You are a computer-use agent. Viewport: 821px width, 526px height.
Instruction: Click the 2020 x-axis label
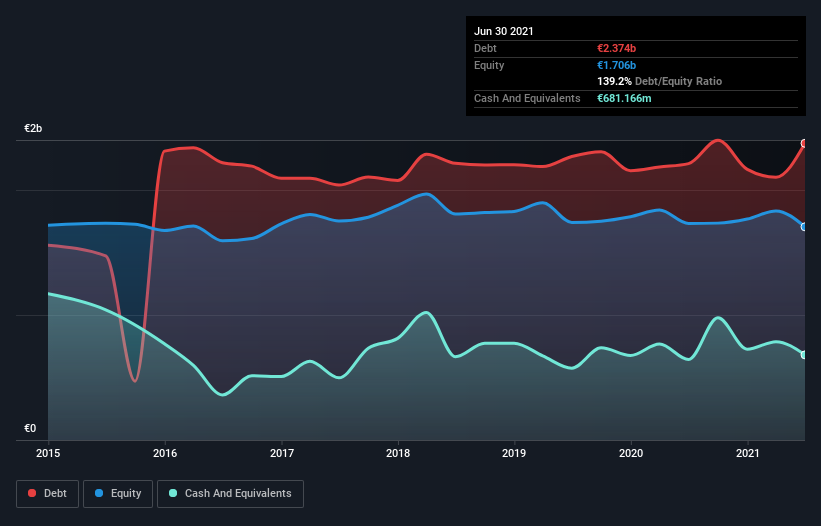631,453
